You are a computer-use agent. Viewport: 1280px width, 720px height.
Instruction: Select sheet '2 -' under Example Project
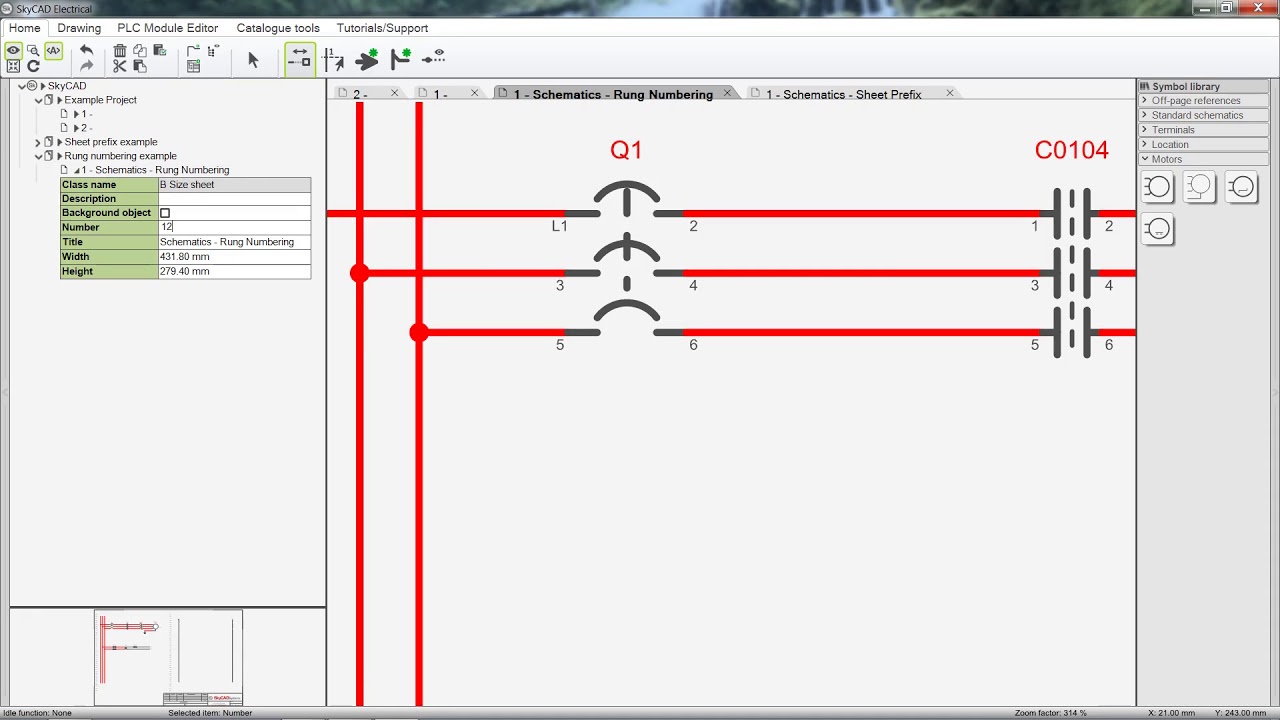[x=86, y=128]
